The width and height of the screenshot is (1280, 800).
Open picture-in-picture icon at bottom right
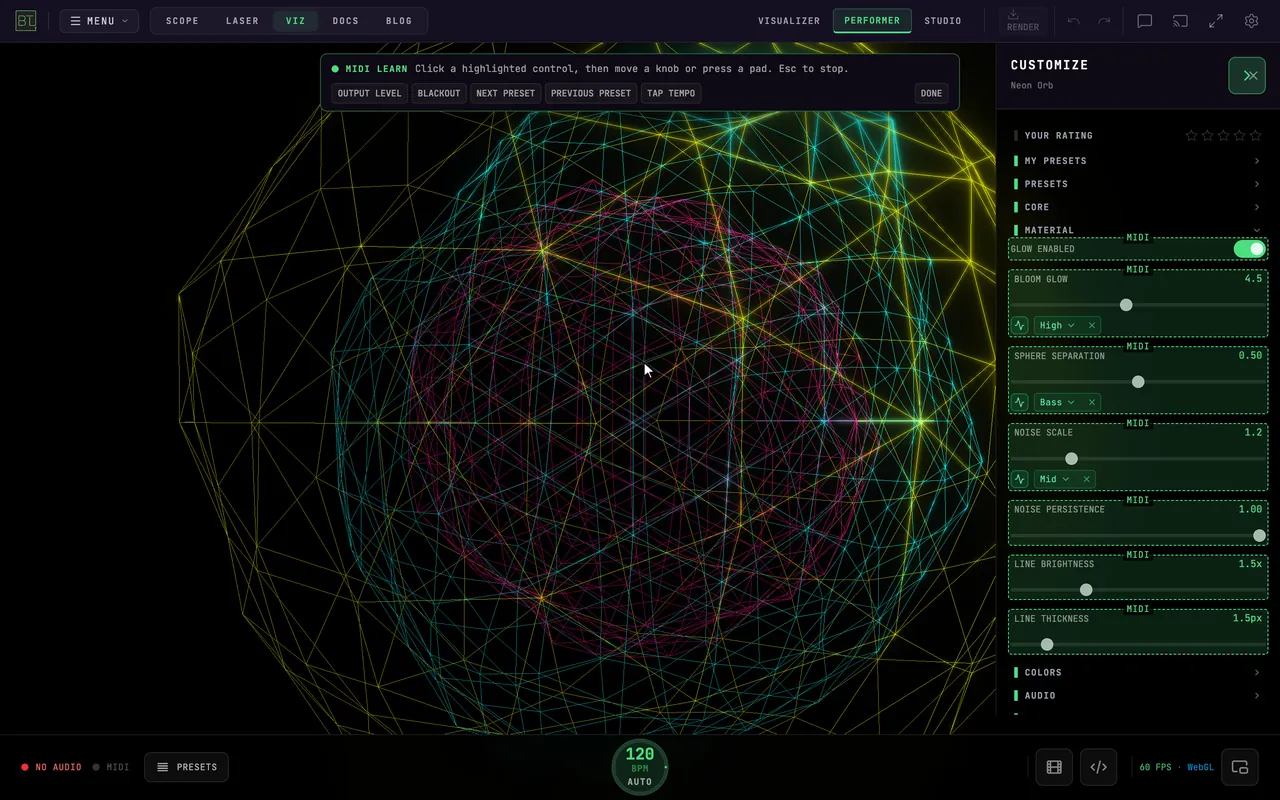point(1240,767)
